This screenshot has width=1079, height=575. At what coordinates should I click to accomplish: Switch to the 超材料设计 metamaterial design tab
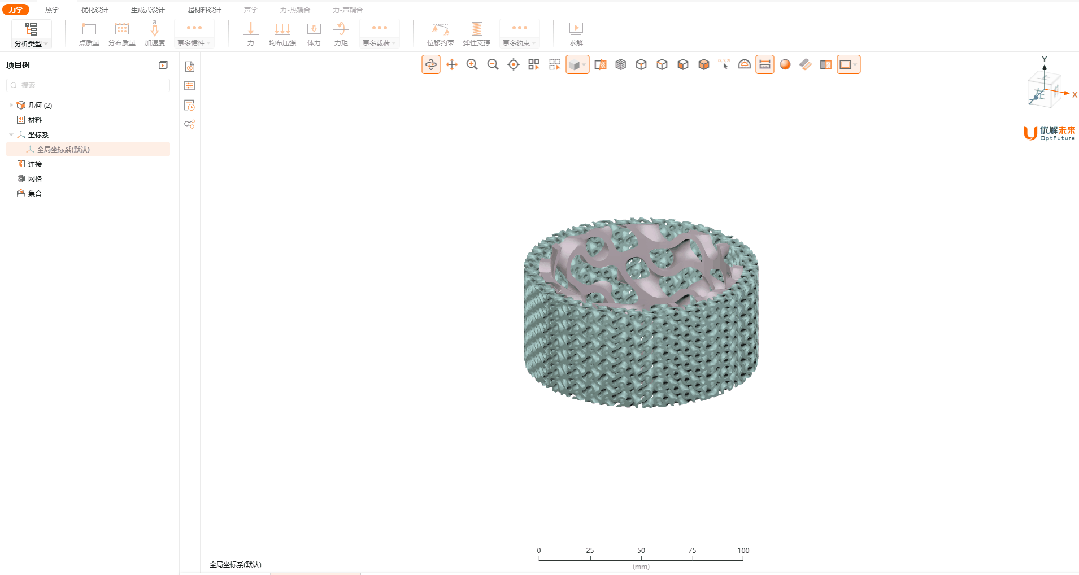(x=205, y=10)
